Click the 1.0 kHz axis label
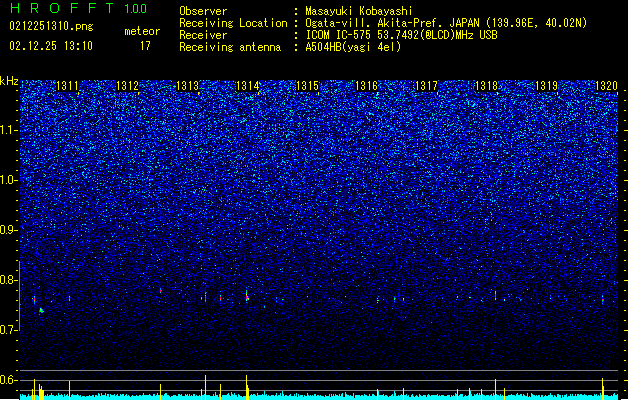Screen dimensions: 629x400 tap(9, 181)
